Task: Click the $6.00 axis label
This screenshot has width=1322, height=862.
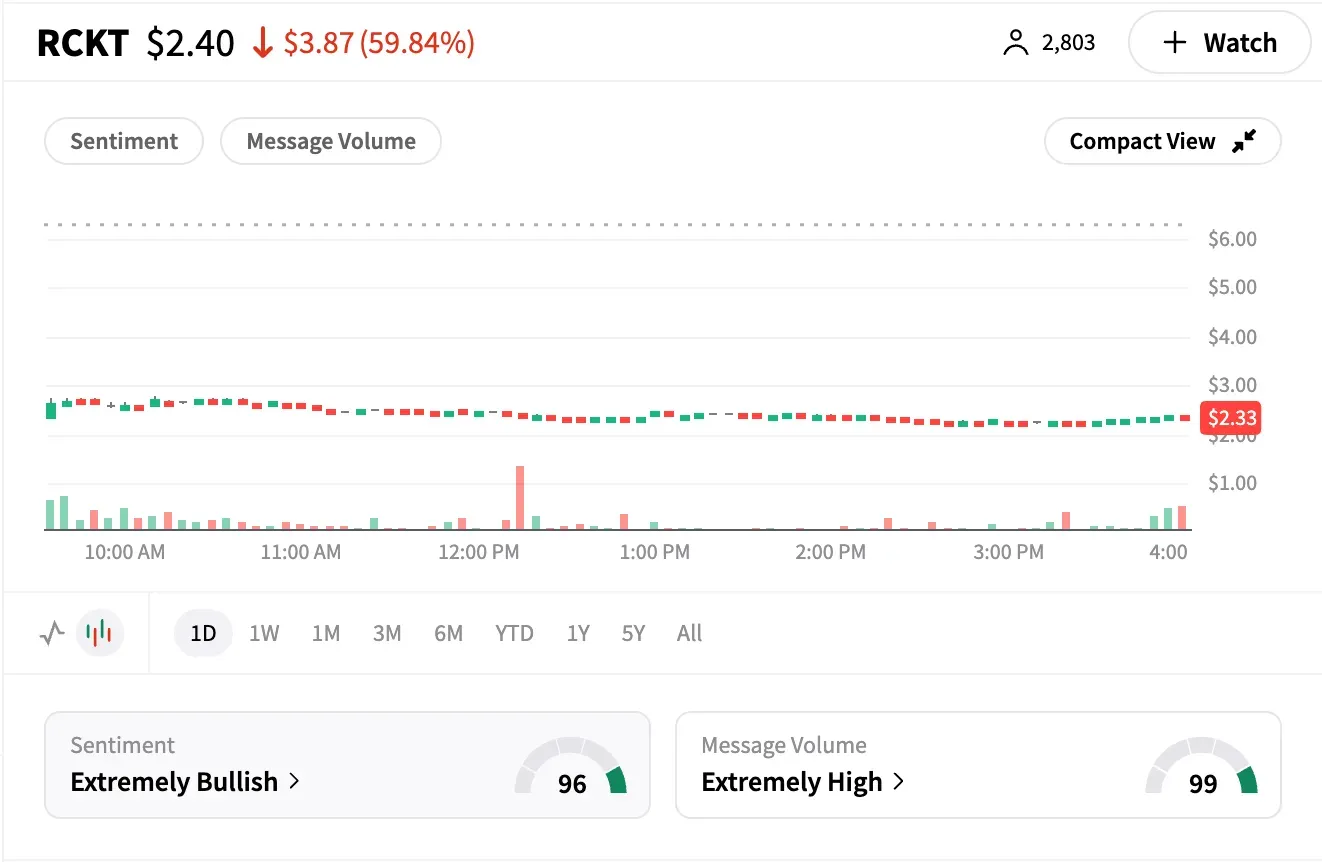Action: (1232, 239)
